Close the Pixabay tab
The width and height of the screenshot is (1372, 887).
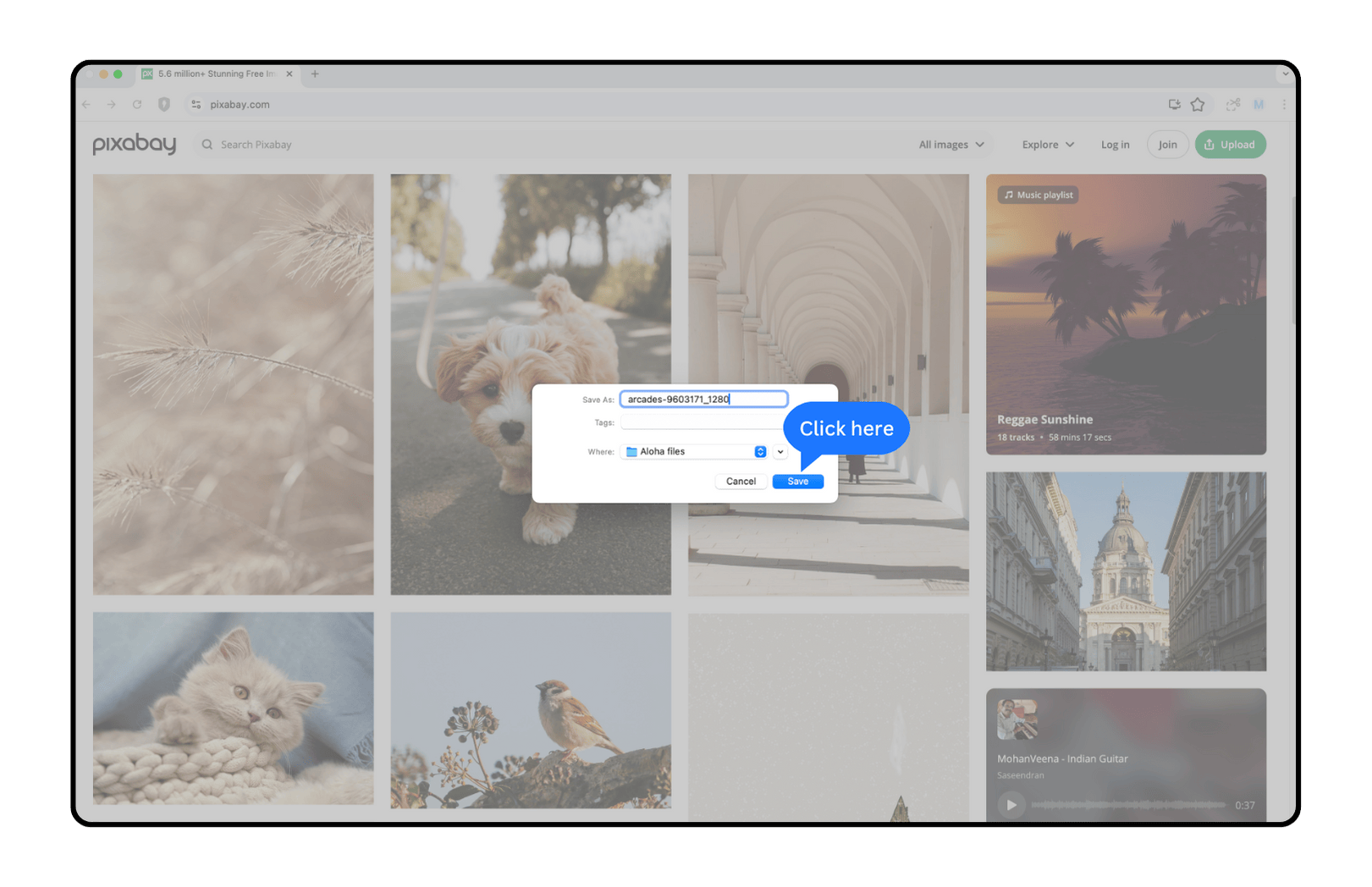289,74
